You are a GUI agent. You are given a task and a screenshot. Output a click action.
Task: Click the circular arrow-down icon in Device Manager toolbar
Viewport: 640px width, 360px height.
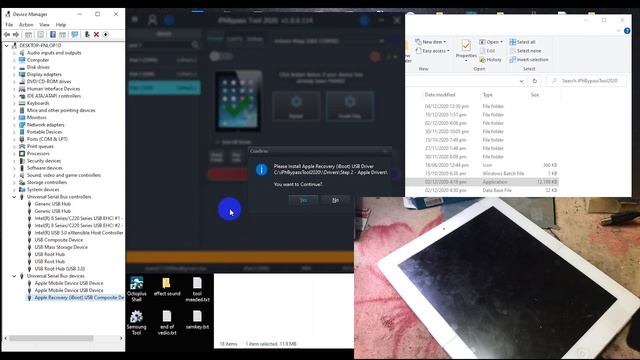(106, 35)
